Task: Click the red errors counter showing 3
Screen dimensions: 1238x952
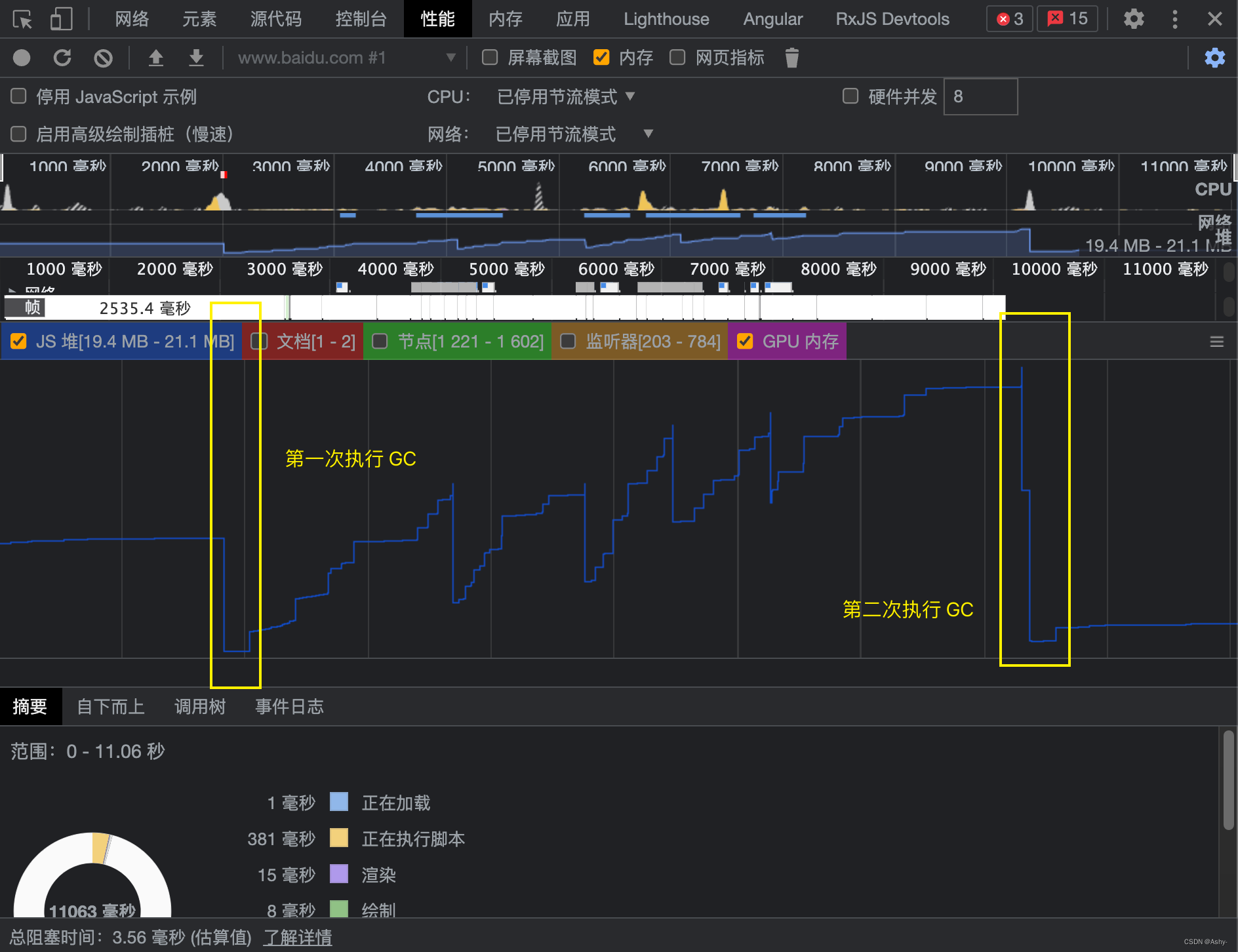Action: tap(1010, 19)
